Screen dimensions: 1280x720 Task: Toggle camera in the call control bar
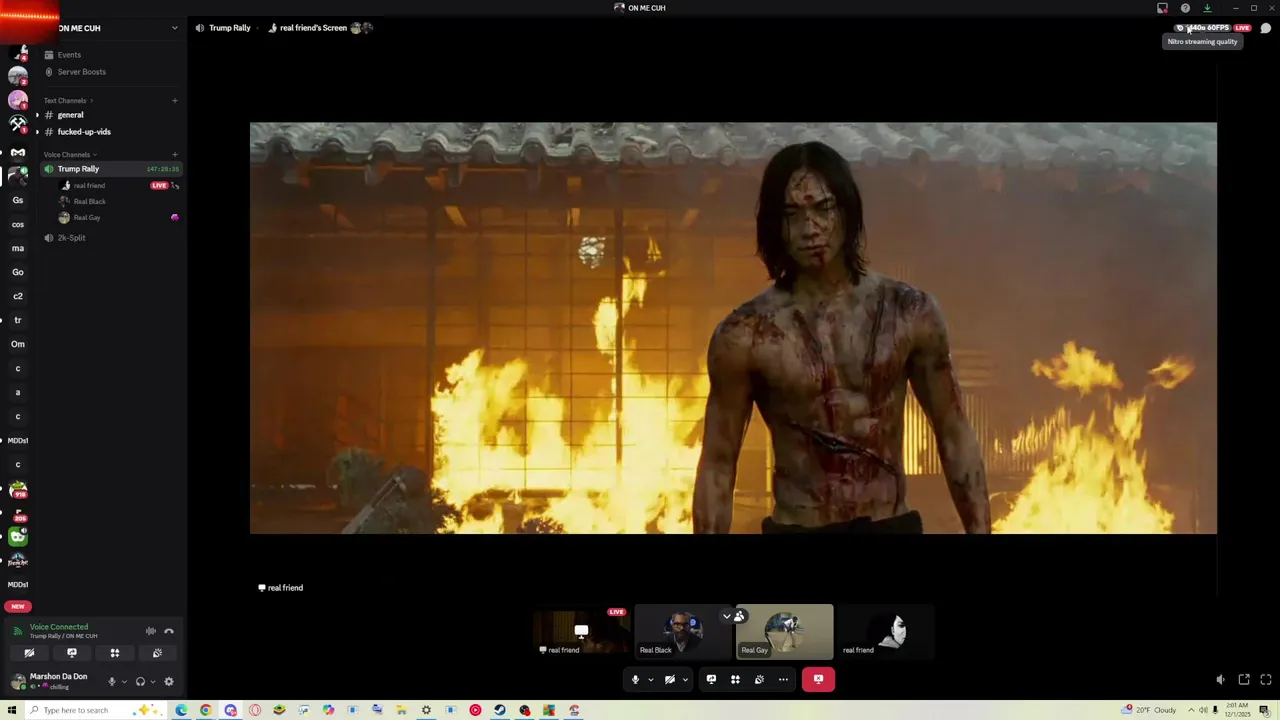pyautogui.click(x=670, y=680)
